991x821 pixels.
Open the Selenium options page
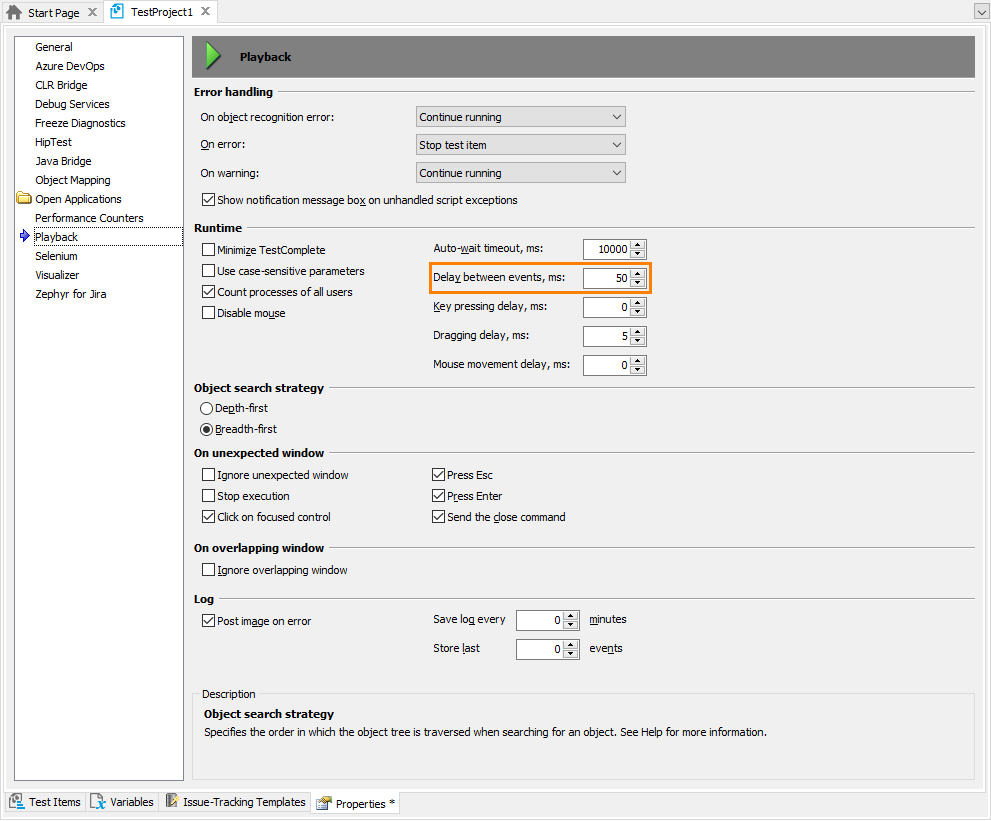(56, 256)
